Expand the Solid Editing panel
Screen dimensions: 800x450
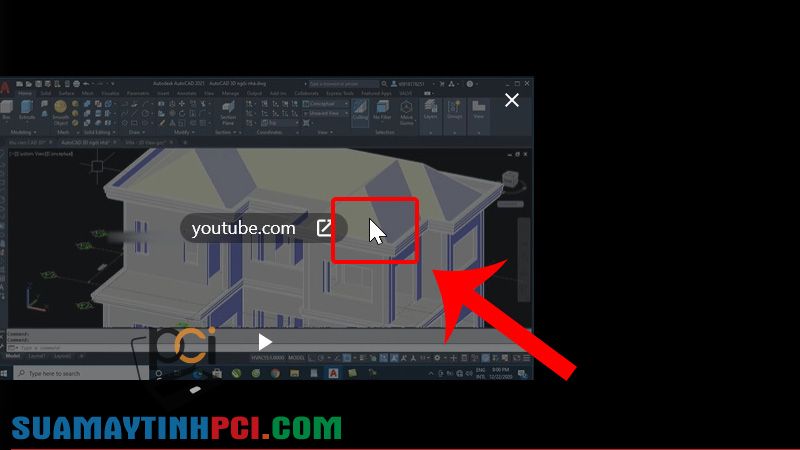click(98, 132)
